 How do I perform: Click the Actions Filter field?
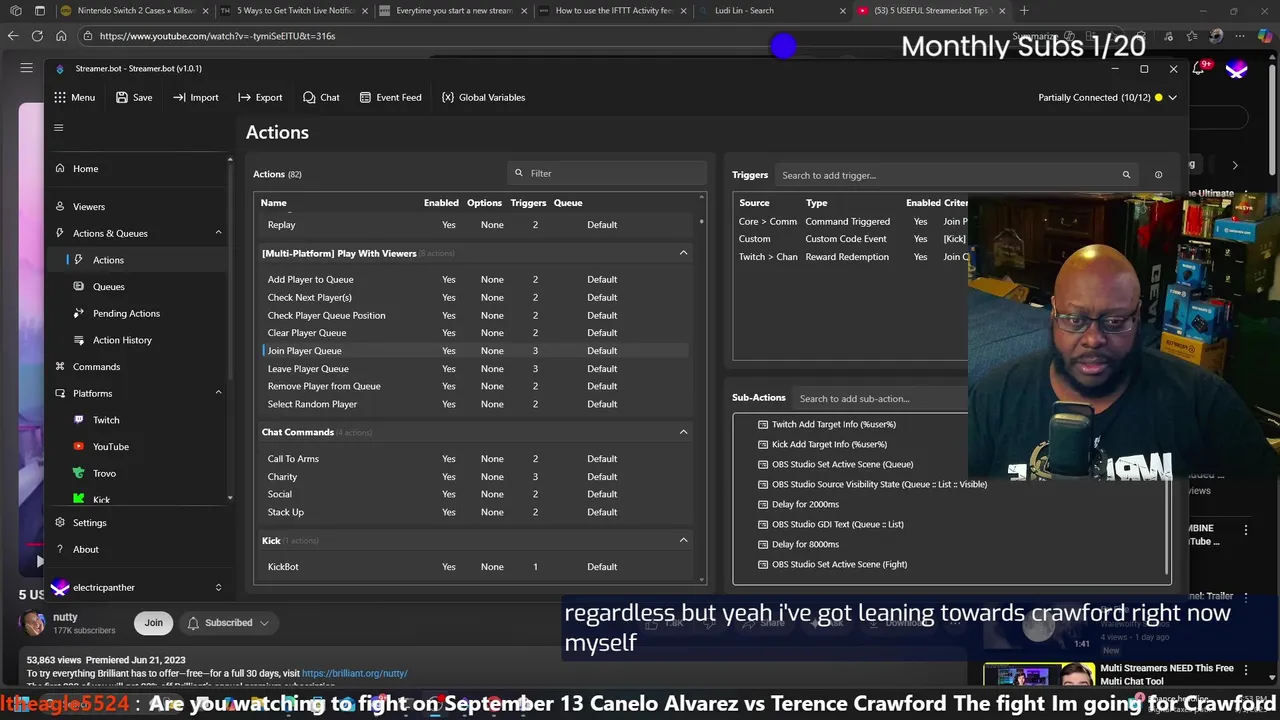pyautogui.click(x=607, y=173)
